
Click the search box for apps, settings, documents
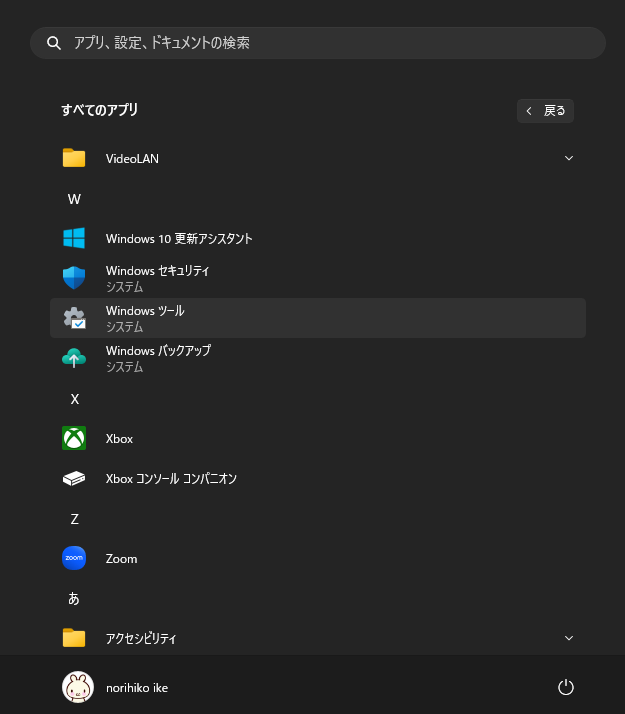[318, 43]
